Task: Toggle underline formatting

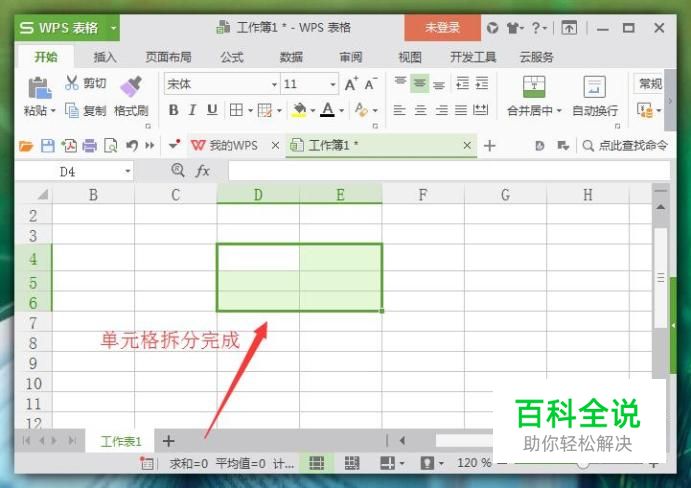Action: pyautogui.click(x=212, y=110)
